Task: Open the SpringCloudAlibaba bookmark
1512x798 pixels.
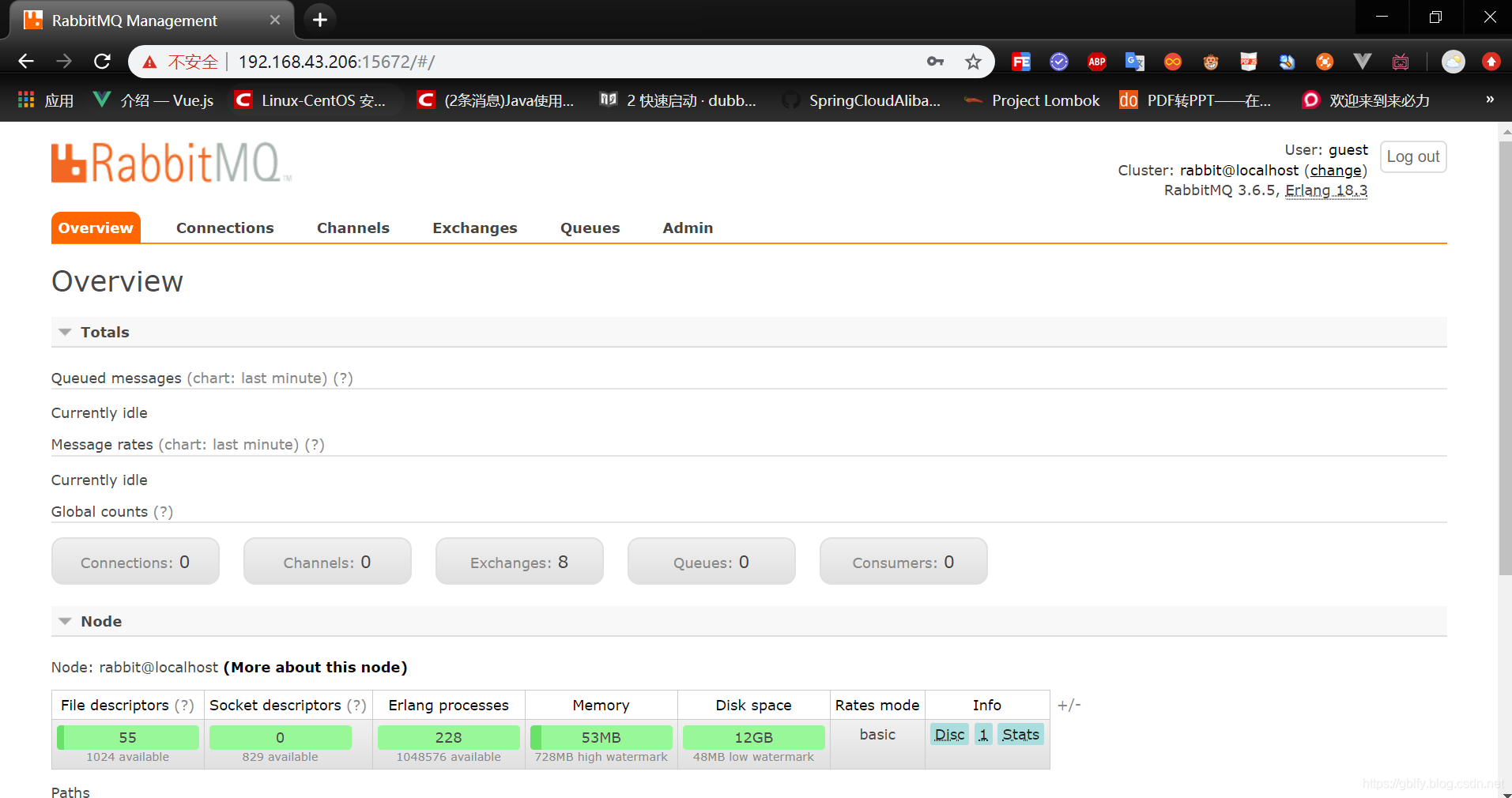Action: click(861, 100)
